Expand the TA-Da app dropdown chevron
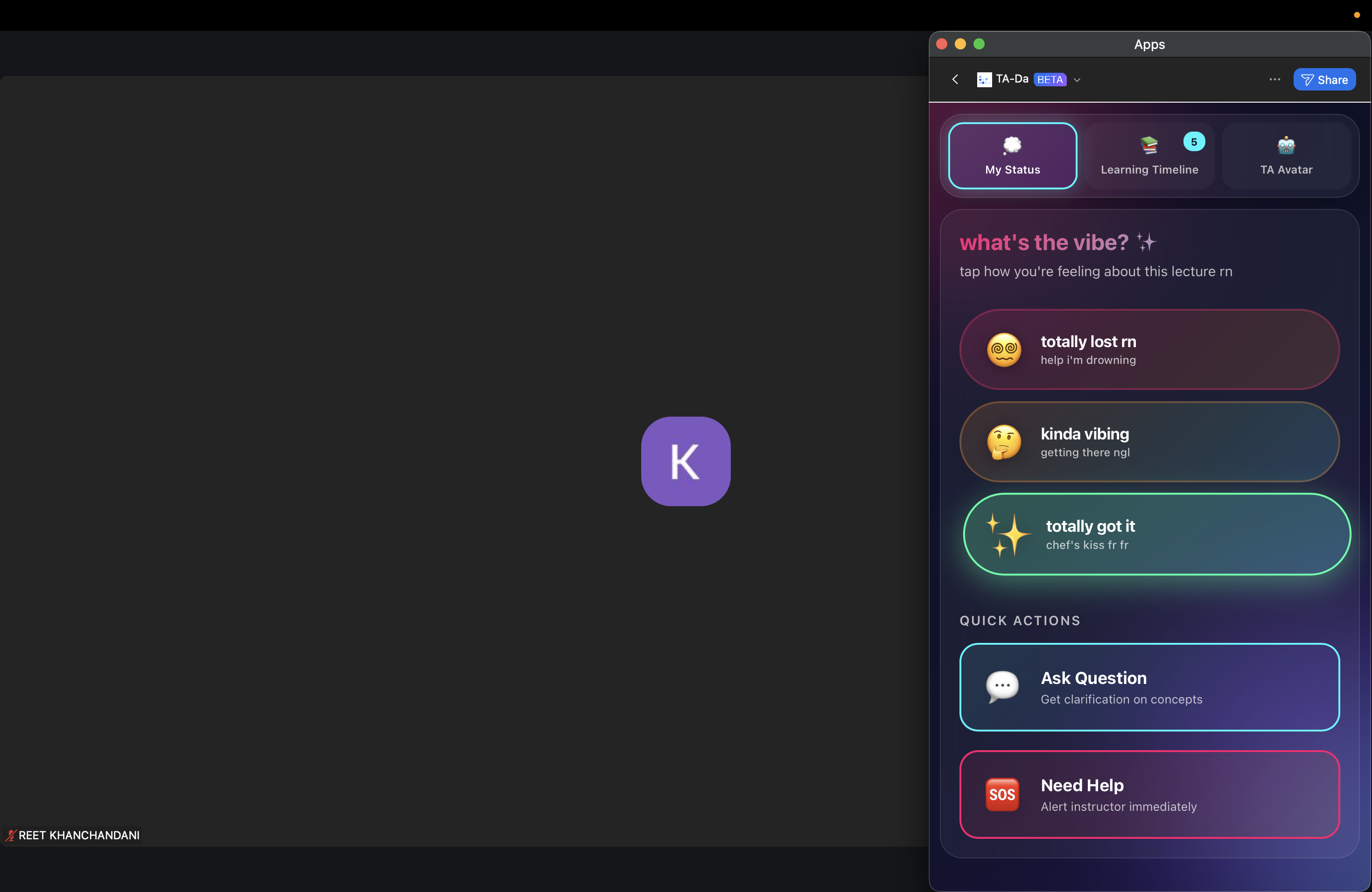1372x892 pixels. (x=1077, y=80)
